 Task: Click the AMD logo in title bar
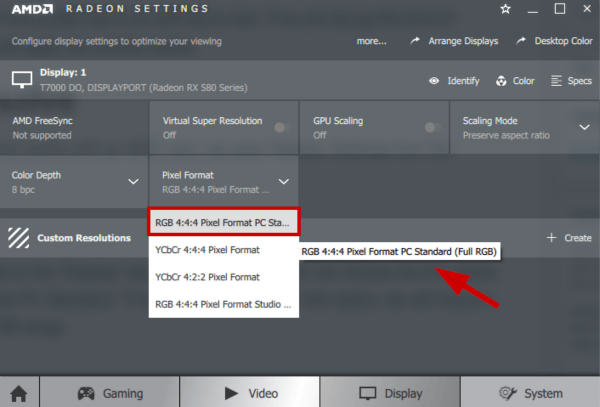coord(32,9)
